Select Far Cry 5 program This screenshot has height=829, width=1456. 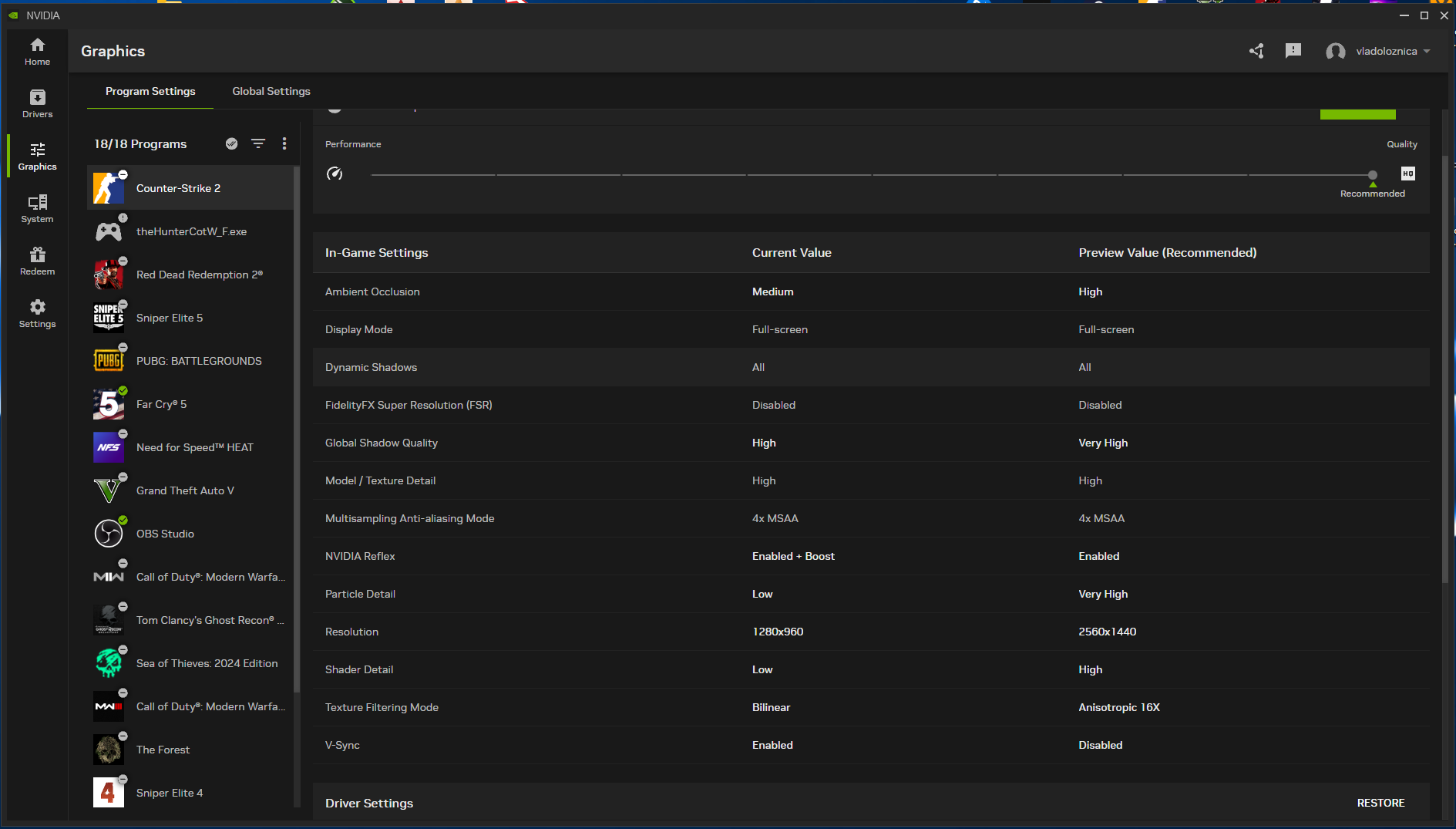[190, 404]
